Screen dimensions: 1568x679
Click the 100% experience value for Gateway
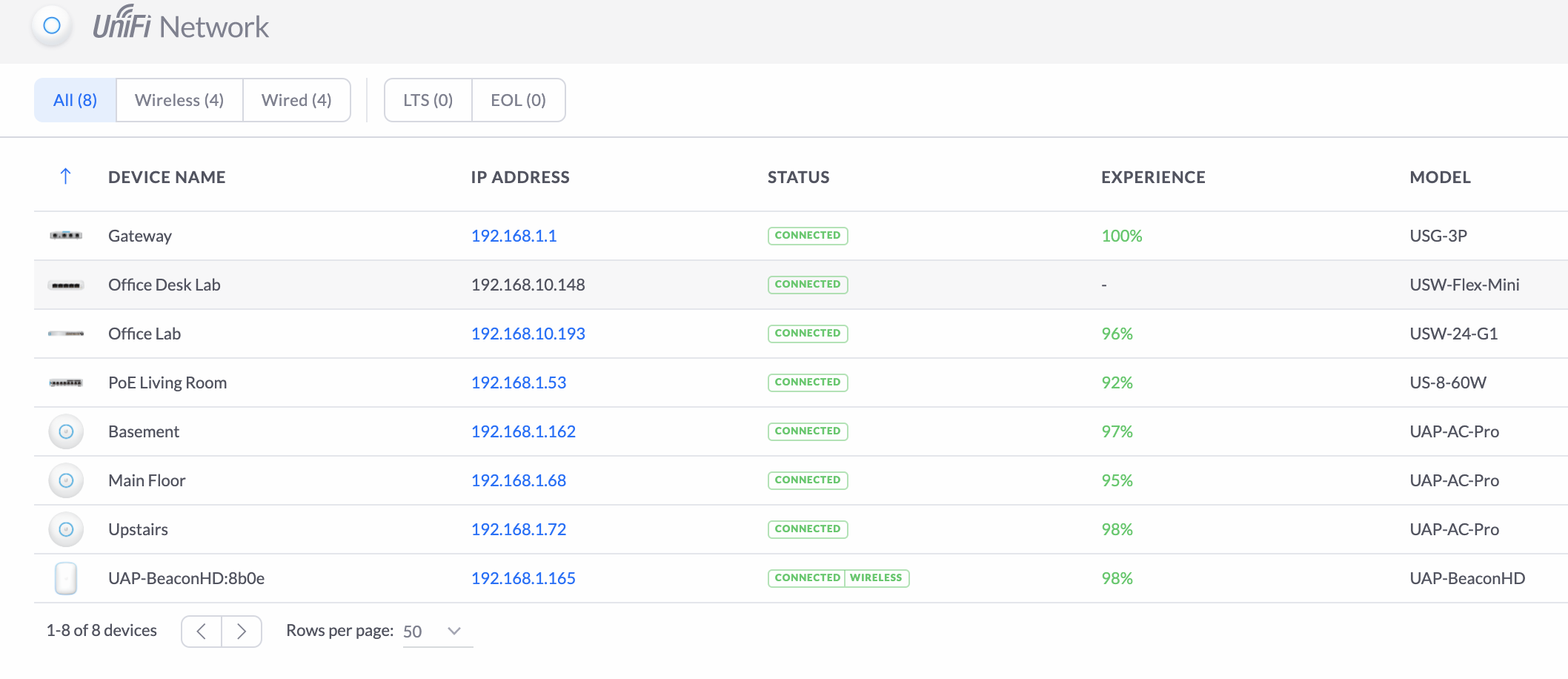[x=1122, y=236]
